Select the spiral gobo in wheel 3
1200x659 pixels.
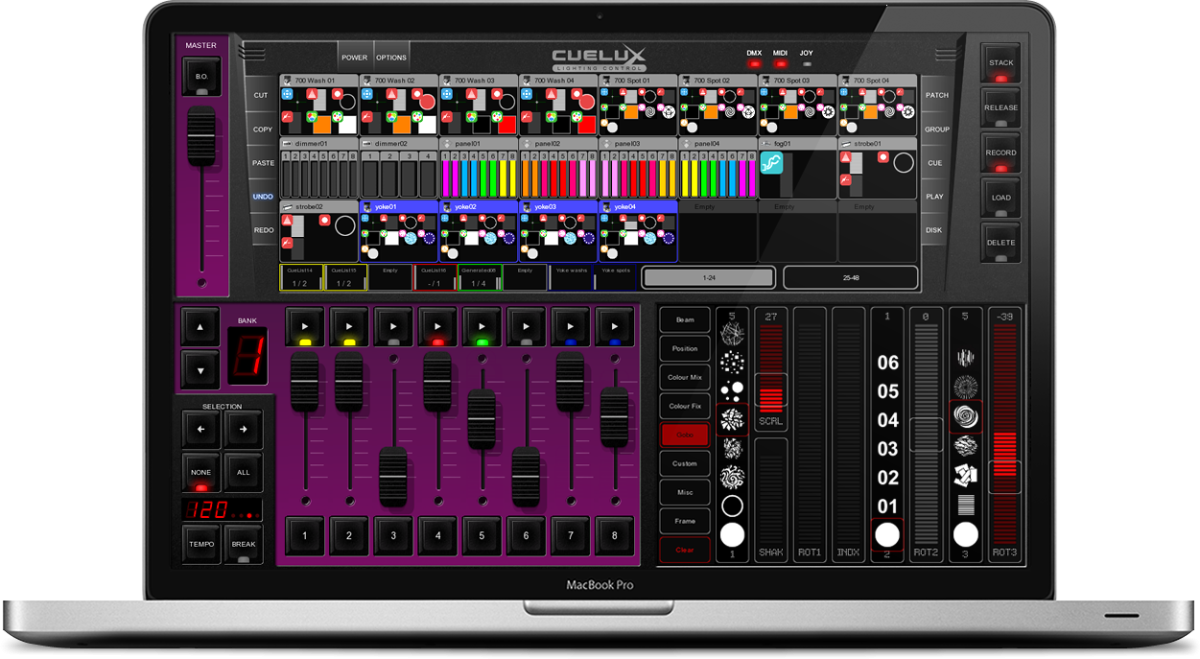coord(965,416)
